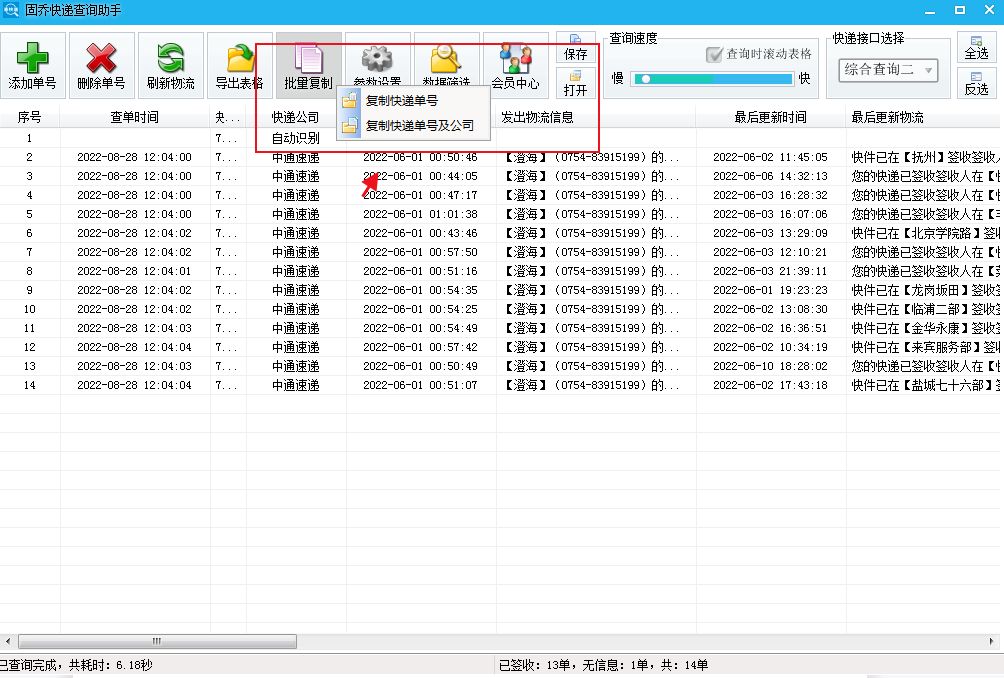Image resolution: width=1004 pixels, height=678 pixels.
Task: Click the 导出表格 export icon
Action: 240,58
